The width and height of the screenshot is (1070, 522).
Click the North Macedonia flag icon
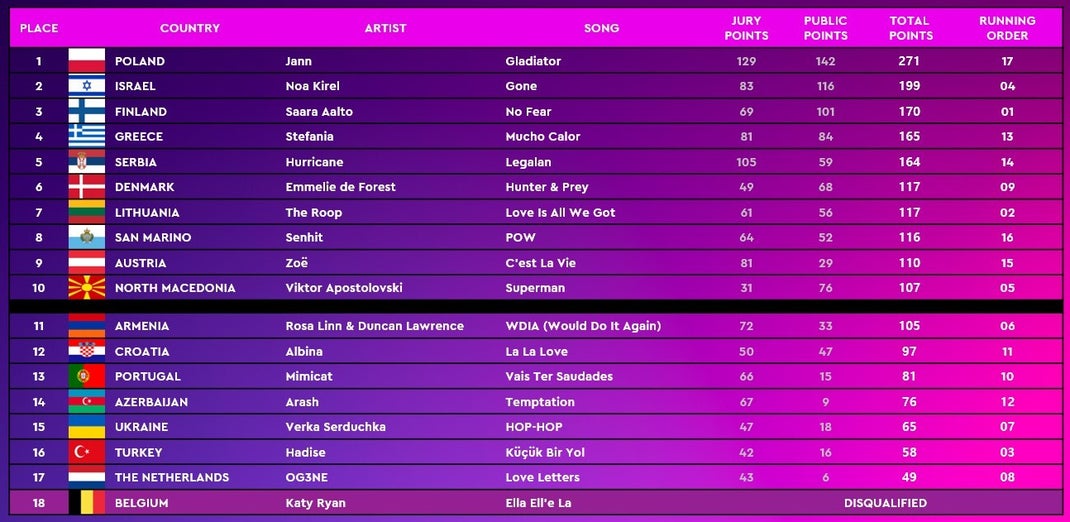pyautogui.click(x=87, y=287)
